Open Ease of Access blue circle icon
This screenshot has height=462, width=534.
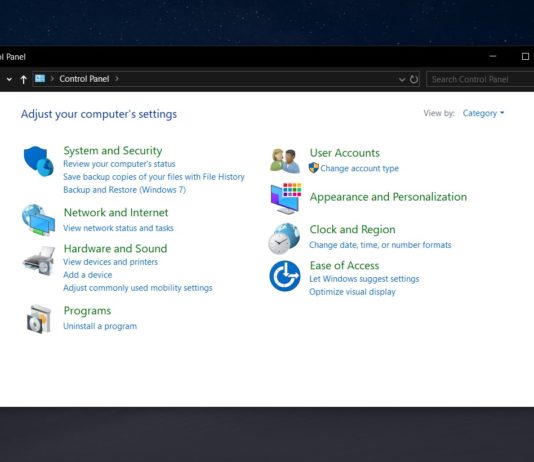[x=285, y=276]
